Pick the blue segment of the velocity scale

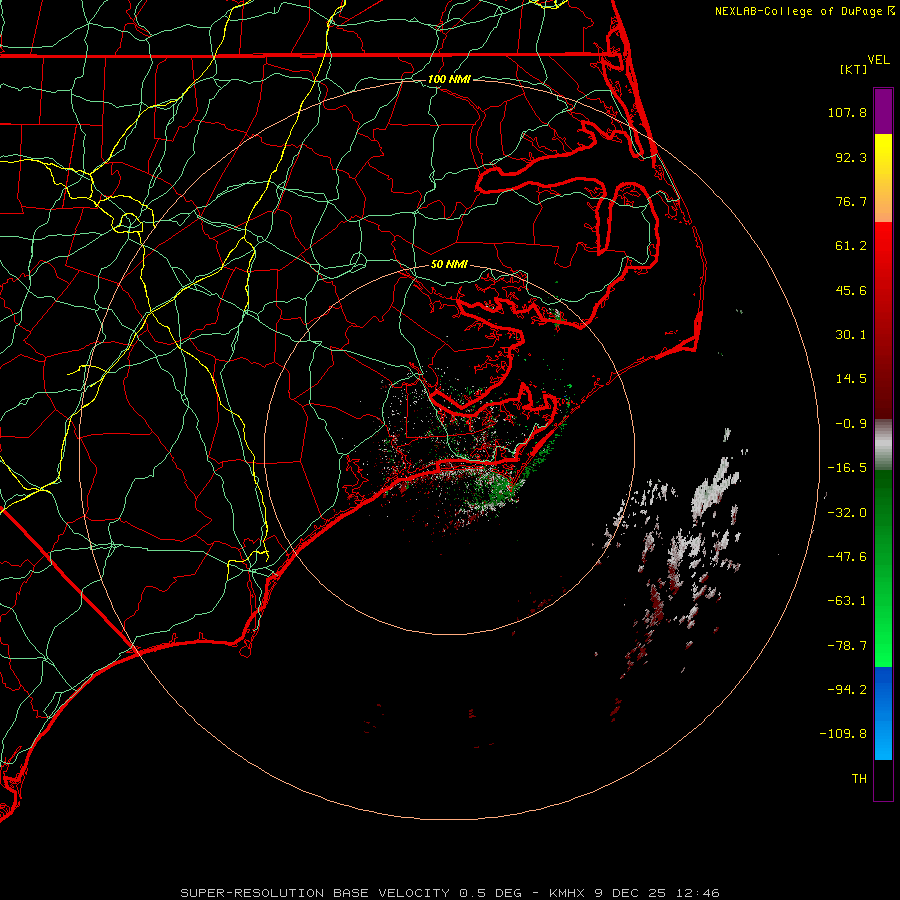883,713
